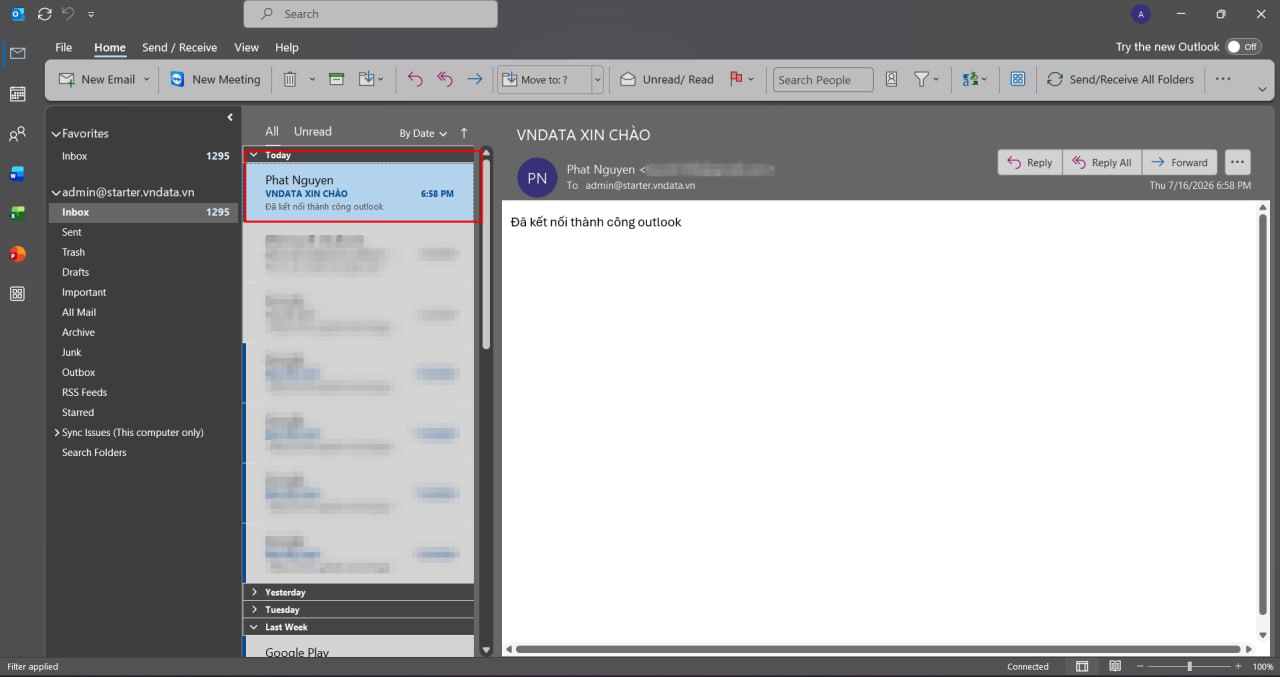Expand Sync Issues (This computer only) folder
This screenshot has width=1280, height=677.
56,433
